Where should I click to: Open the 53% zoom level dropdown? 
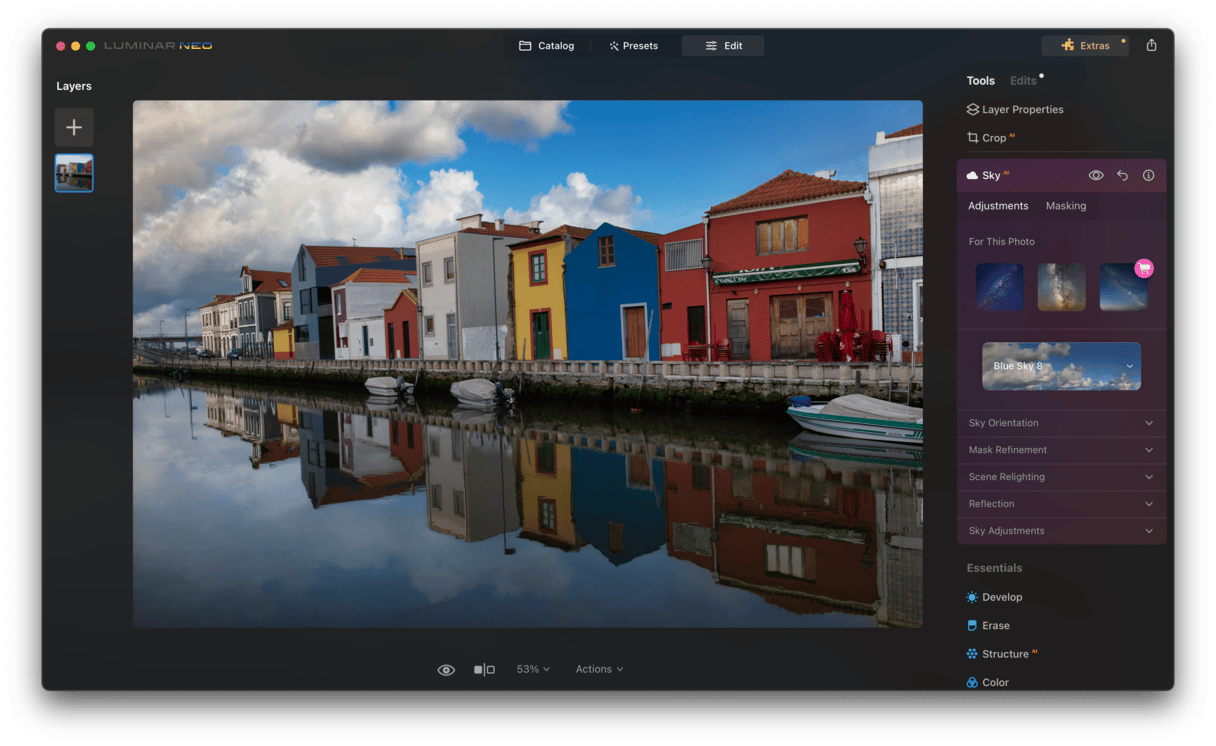pyautogui.click(x=532, y=669)
